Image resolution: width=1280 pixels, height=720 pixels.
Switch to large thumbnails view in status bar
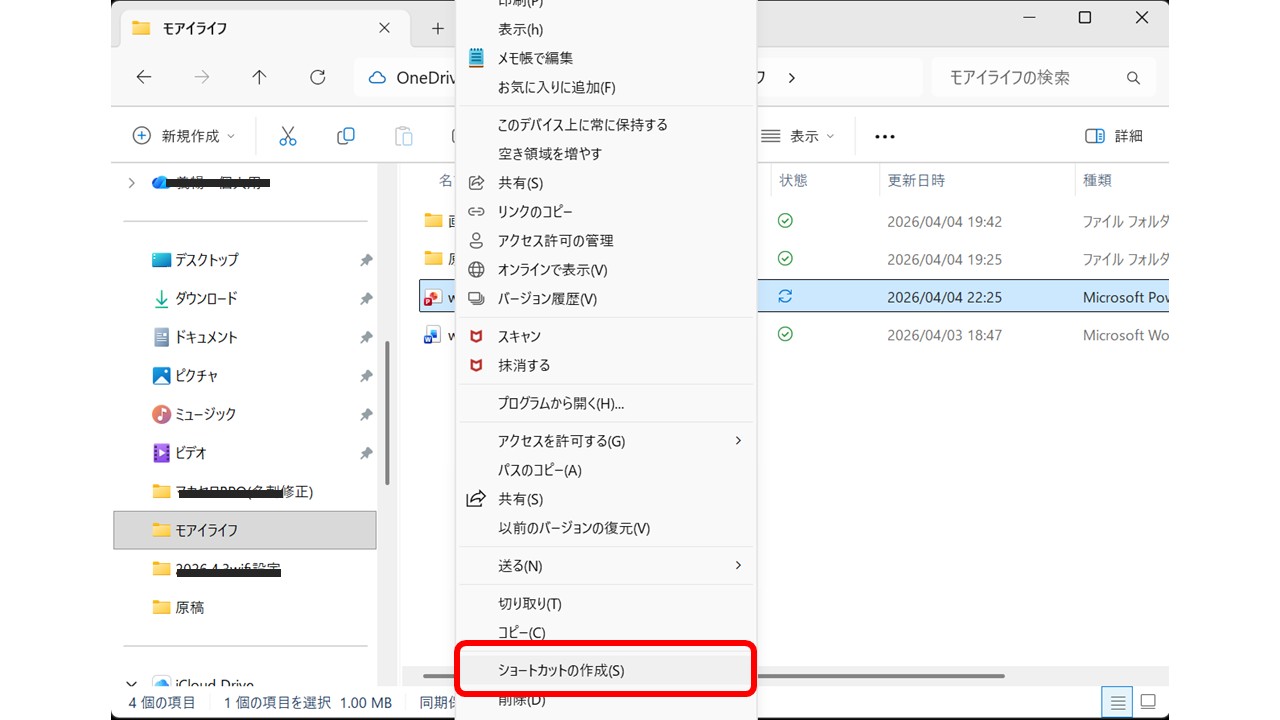tap(1148, 701)
